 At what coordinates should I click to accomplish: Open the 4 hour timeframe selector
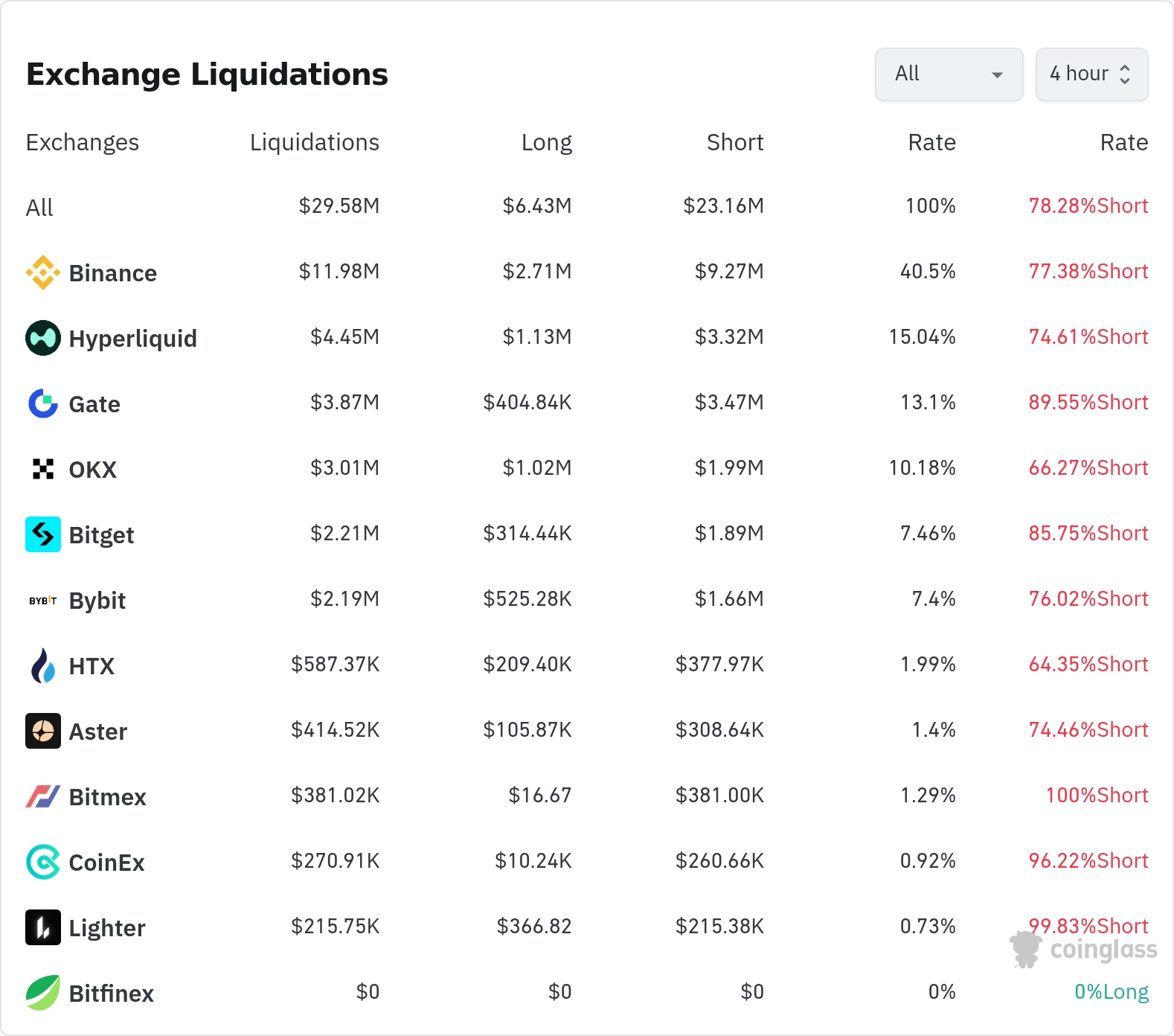point(1091,74)
